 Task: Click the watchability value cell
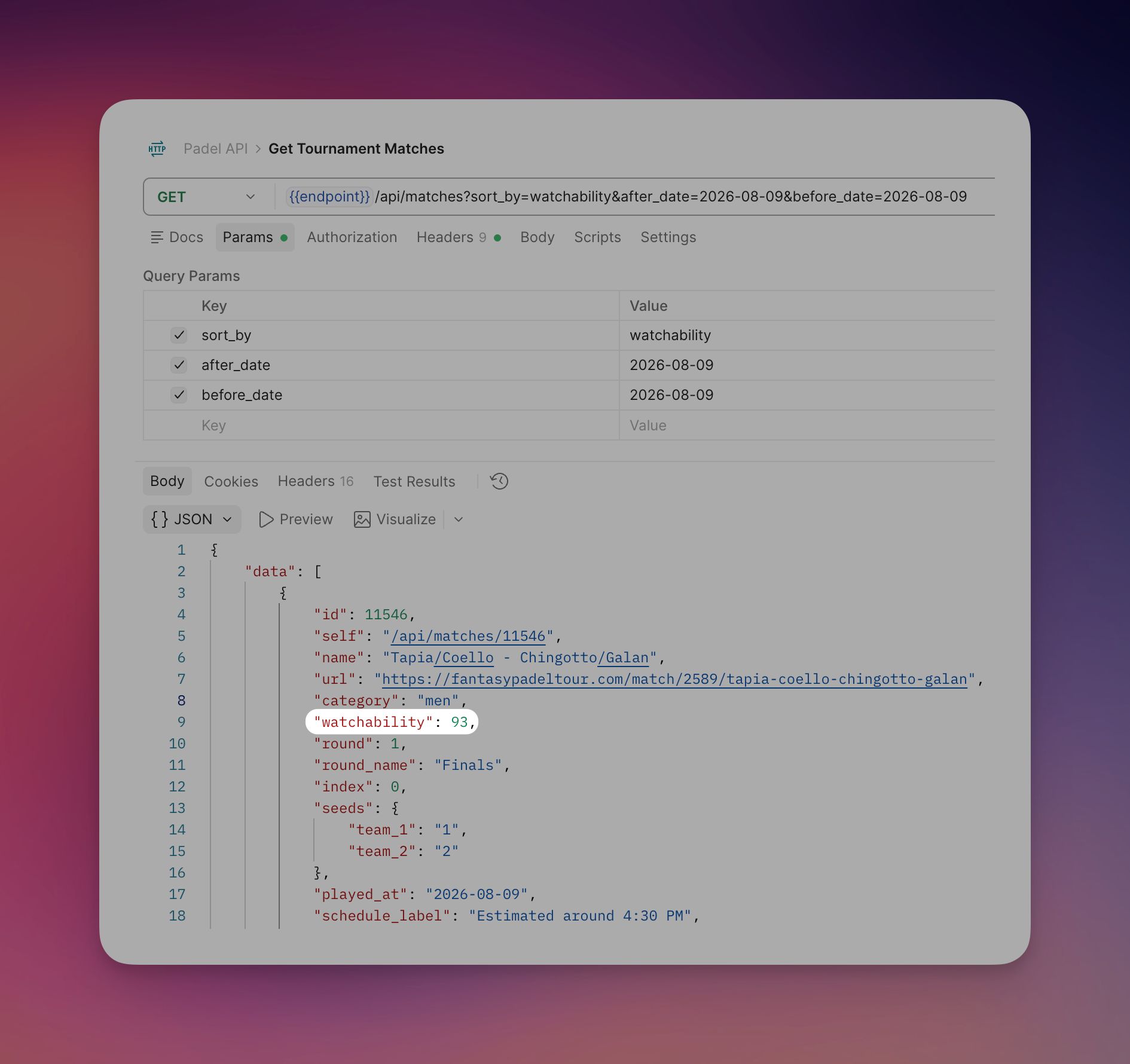point(807,335)
